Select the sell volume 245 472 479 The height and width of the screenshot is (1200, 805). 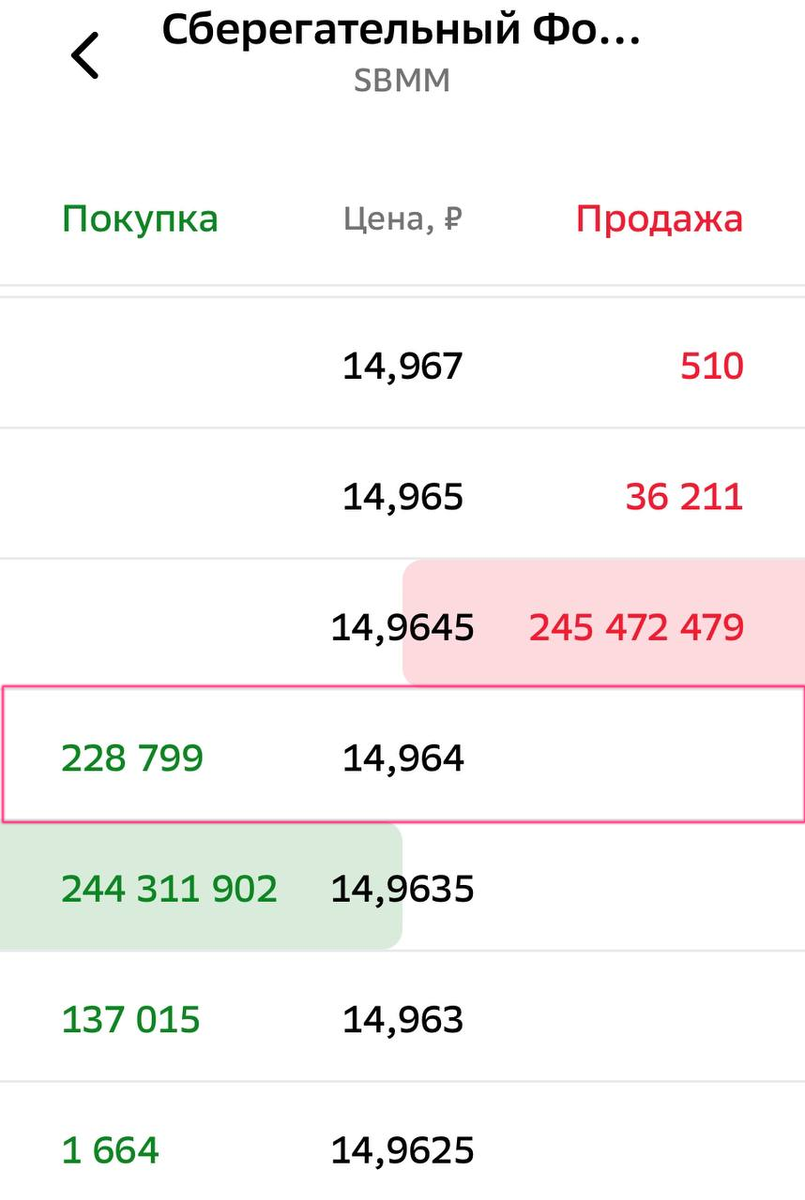636,627
